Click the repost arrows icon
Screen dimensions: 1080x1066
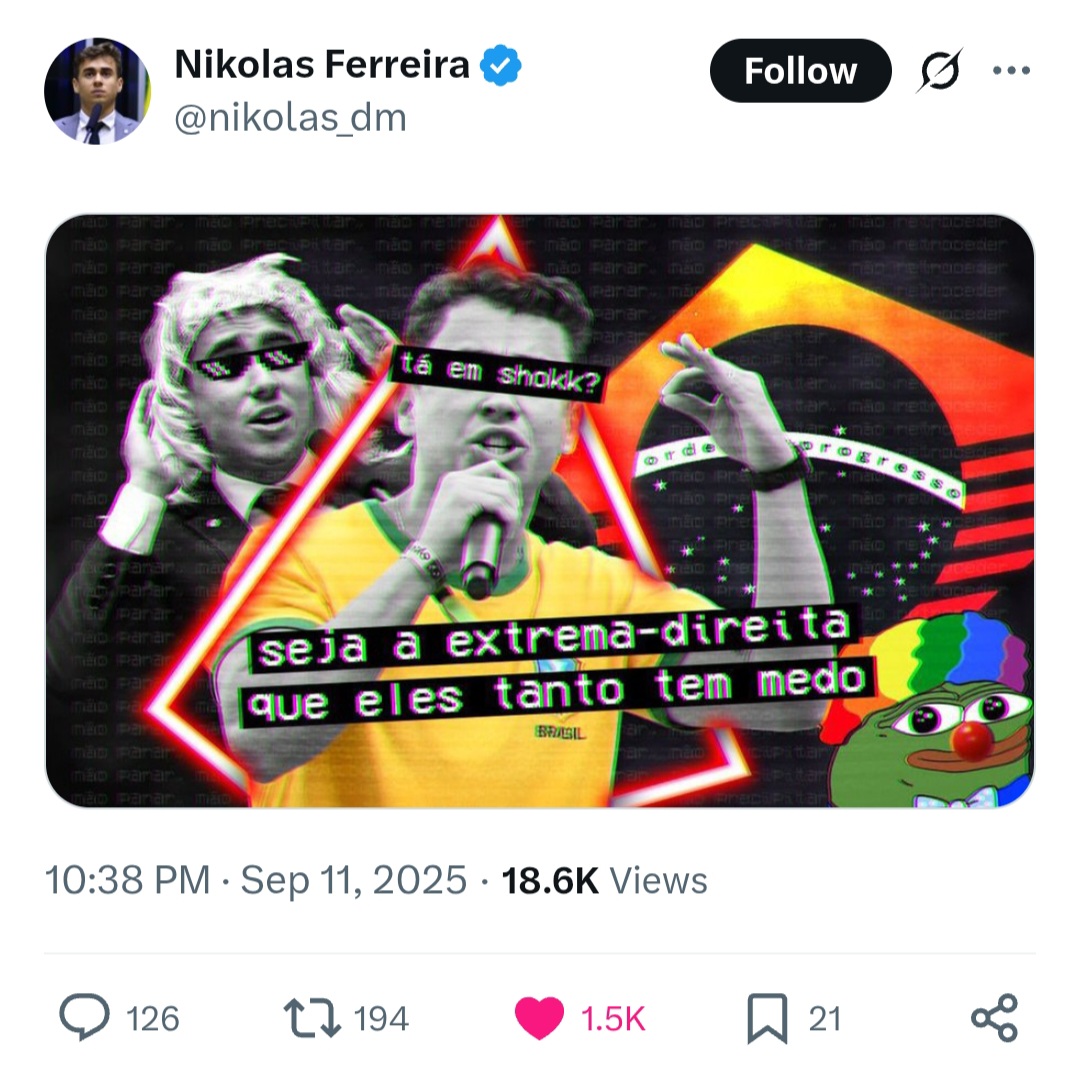[312, 1018]
